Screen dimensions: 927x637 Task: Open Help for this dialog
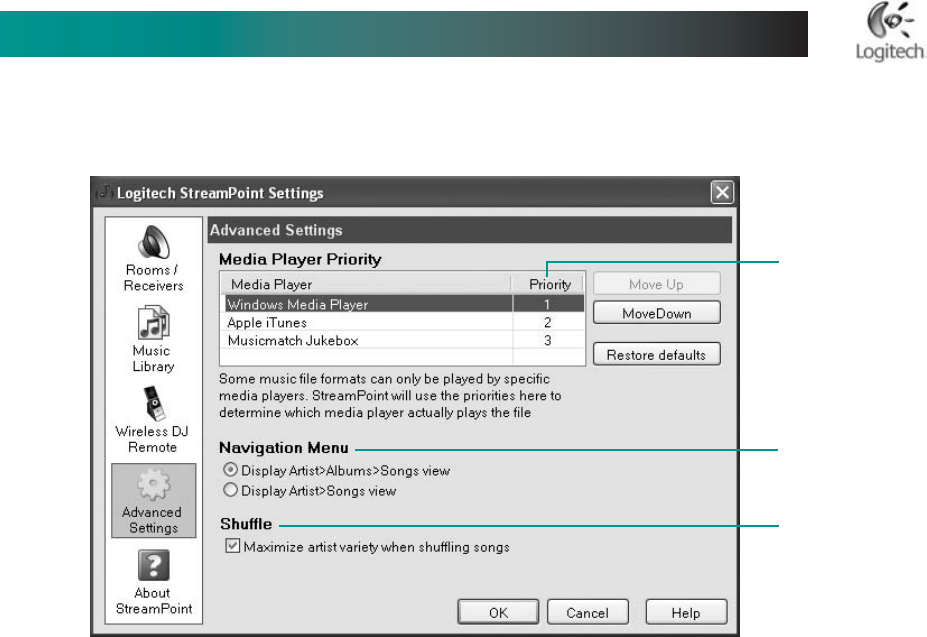tap(686, 612)
